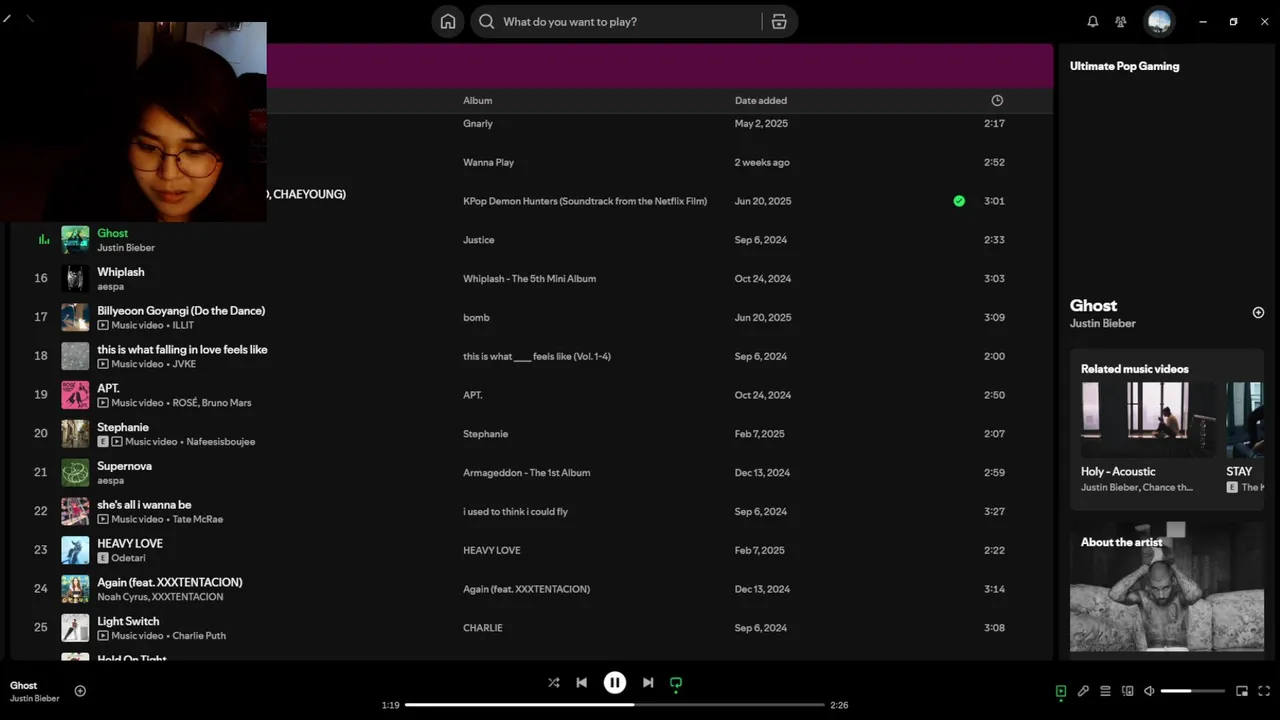Add Ghost to library in right panel
The image size is (1280, 720).
click(1258, 313)
